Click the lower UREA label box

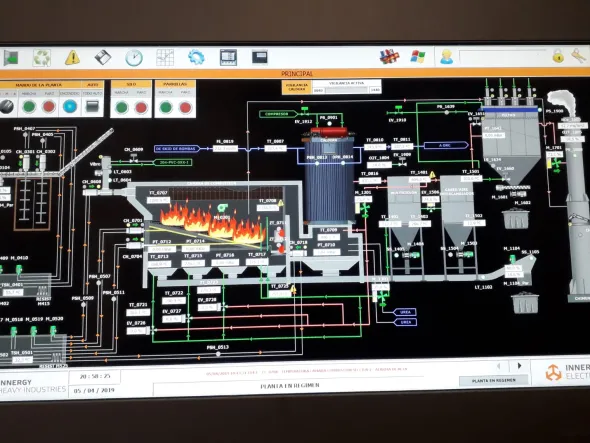405,323
